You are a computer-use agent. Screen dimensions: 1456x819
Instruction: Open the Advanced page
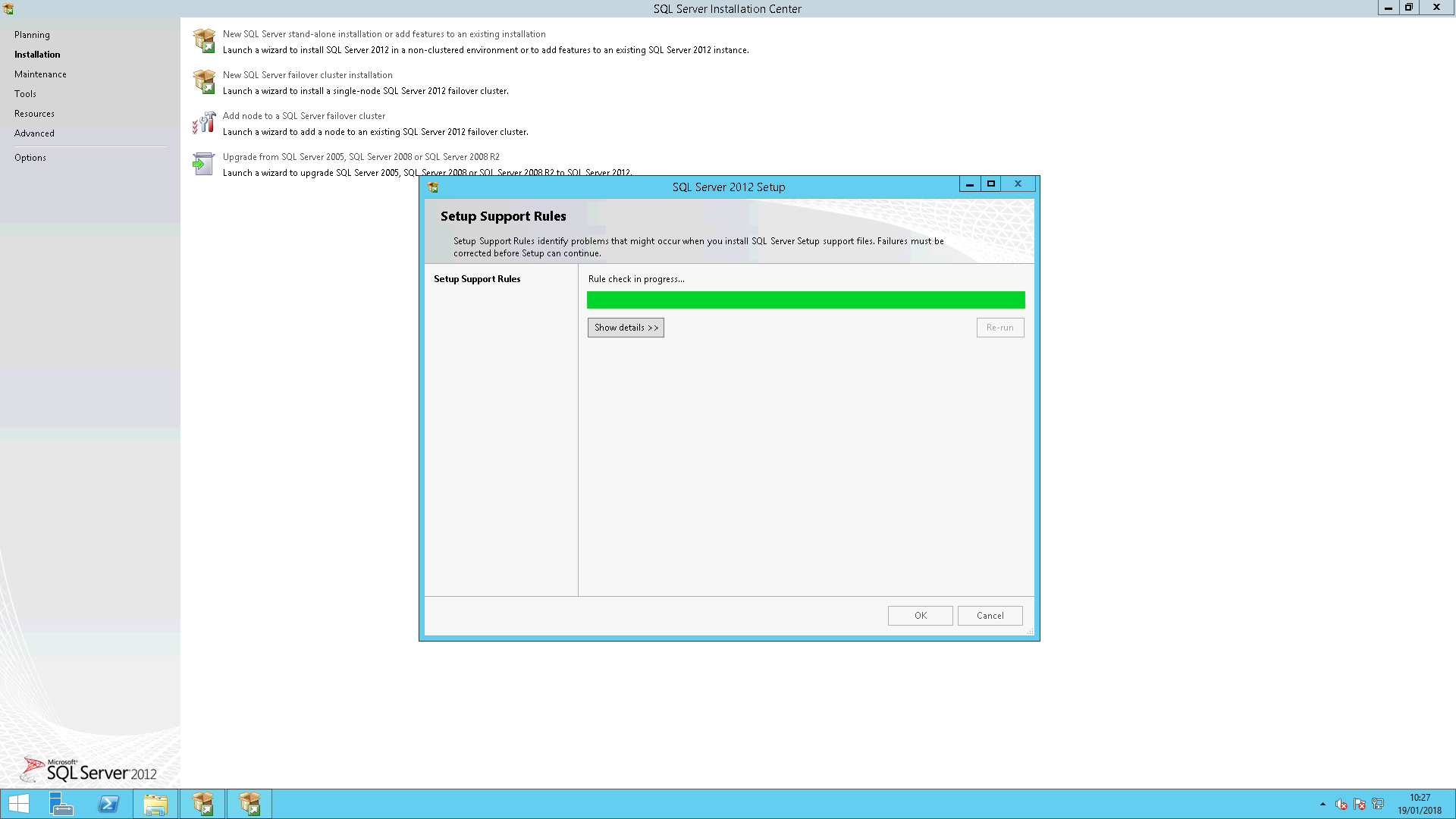[34, 133]
